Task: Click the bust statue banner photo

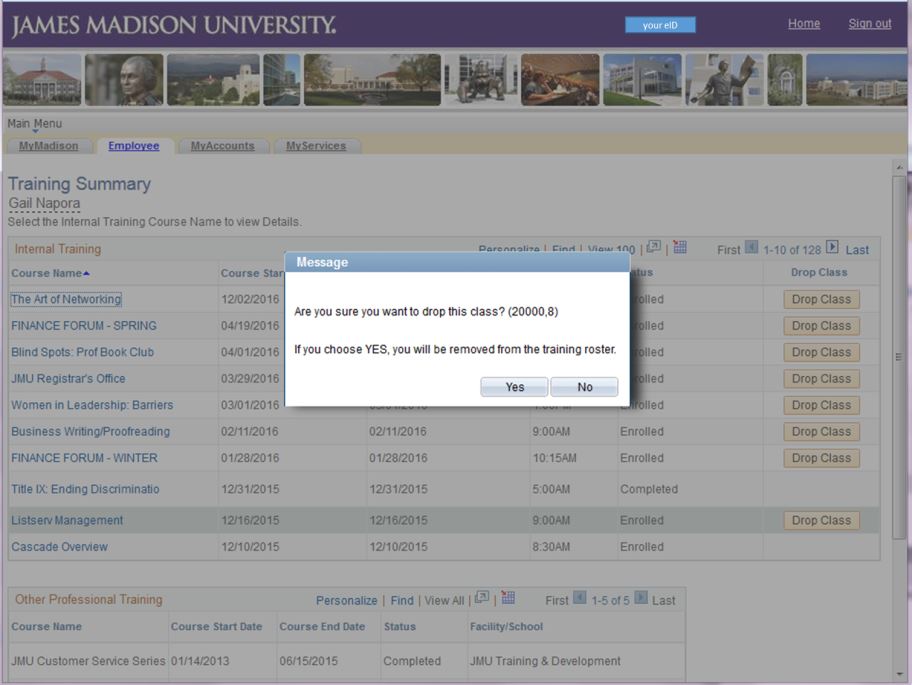Action: (x=124, y=80)
